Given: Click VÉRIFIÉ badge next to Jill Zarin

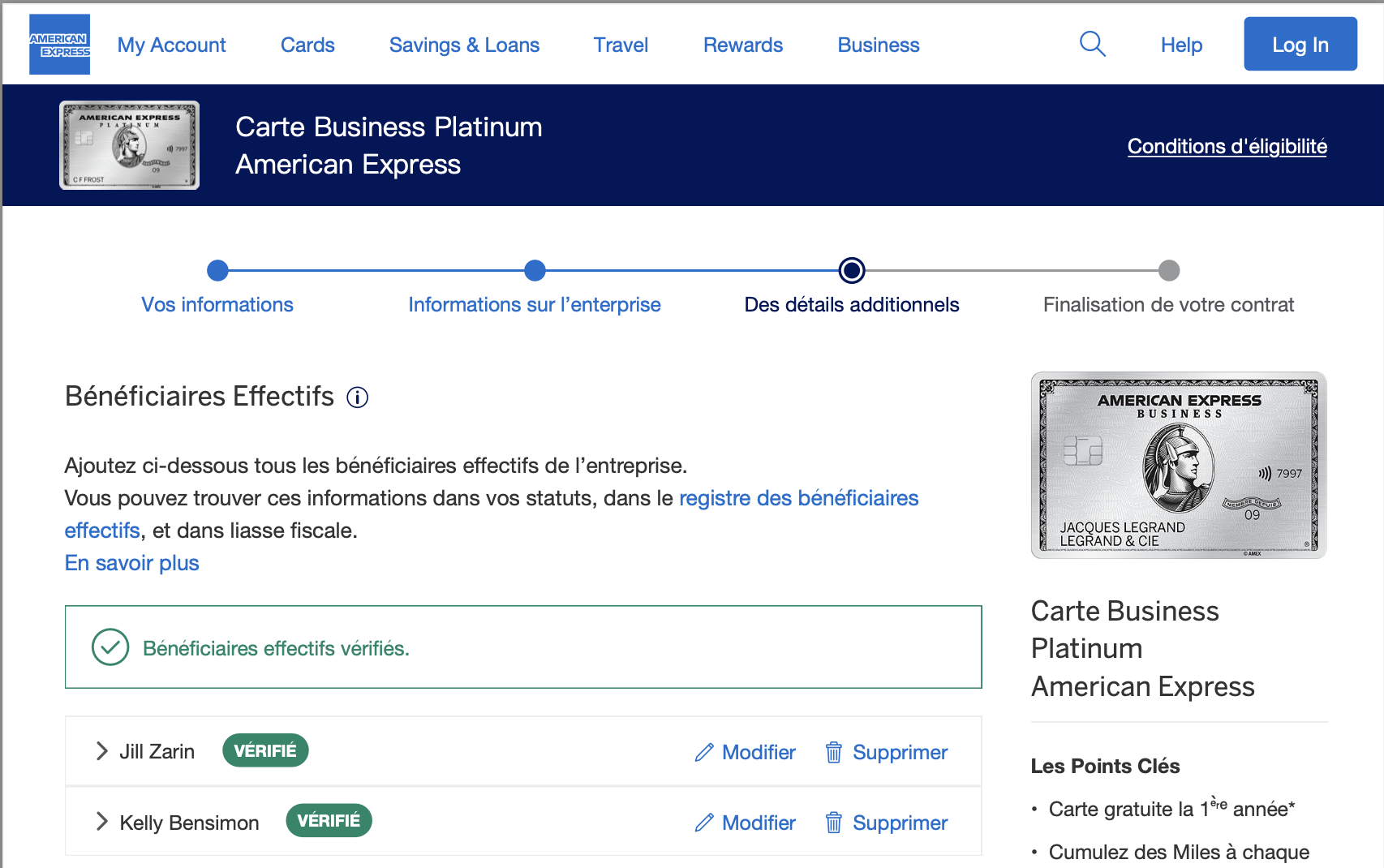Looking at the screenshot, I should coord(265,750).
